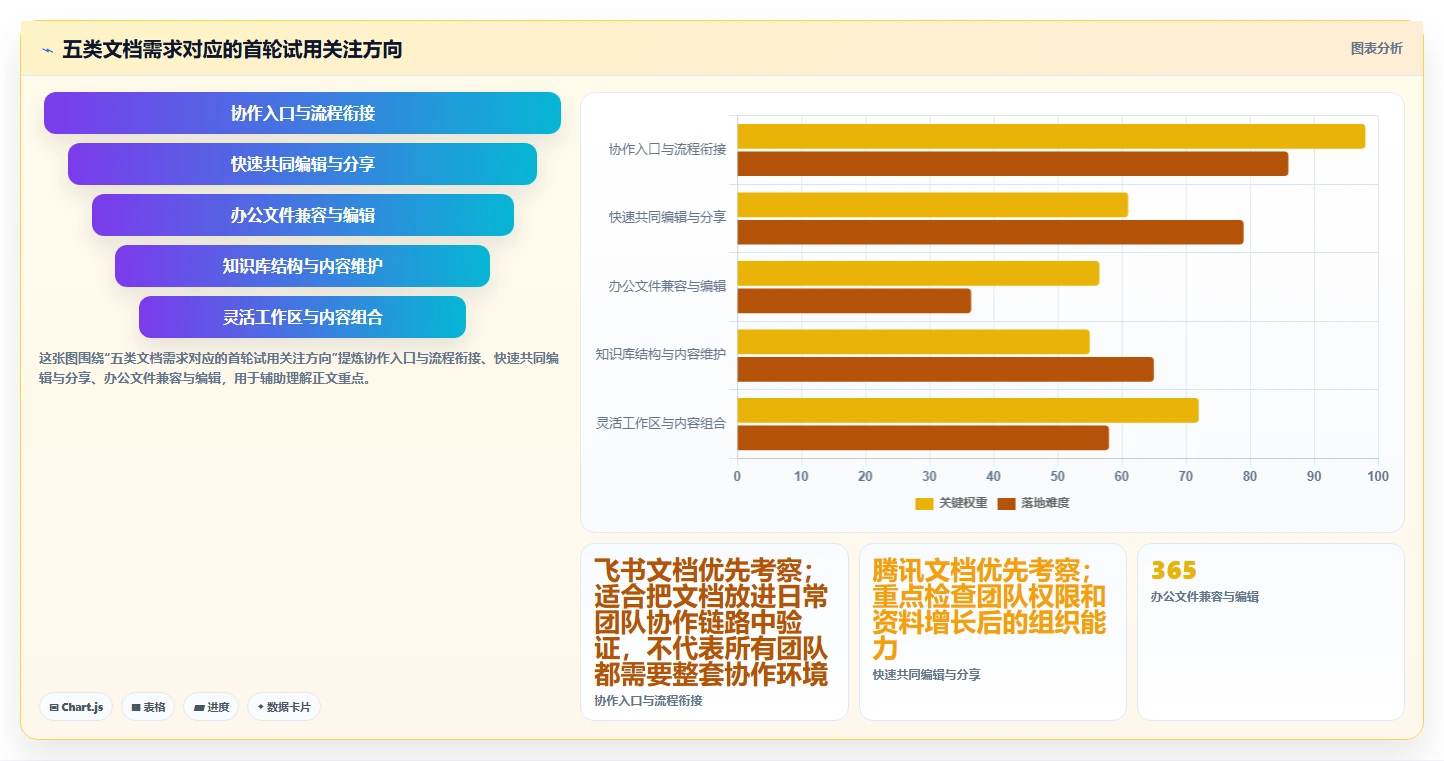Click the 图表分析 label in the header
Viewport: 1444px width, 761px height.
pyautogui.click(x=1376, y=48)
